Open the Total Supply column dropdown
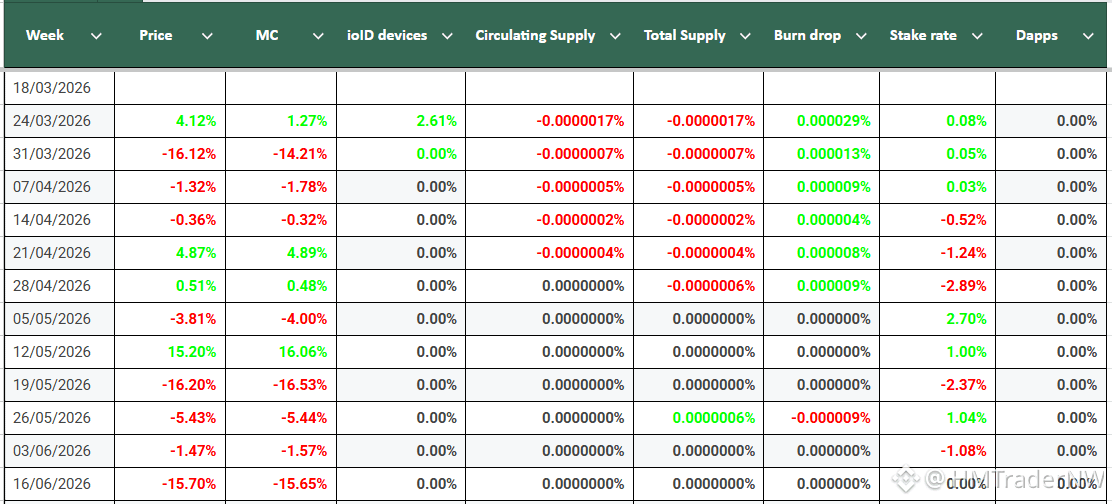The height and width of the screenshot is (504, 1112). coord(745,36)
